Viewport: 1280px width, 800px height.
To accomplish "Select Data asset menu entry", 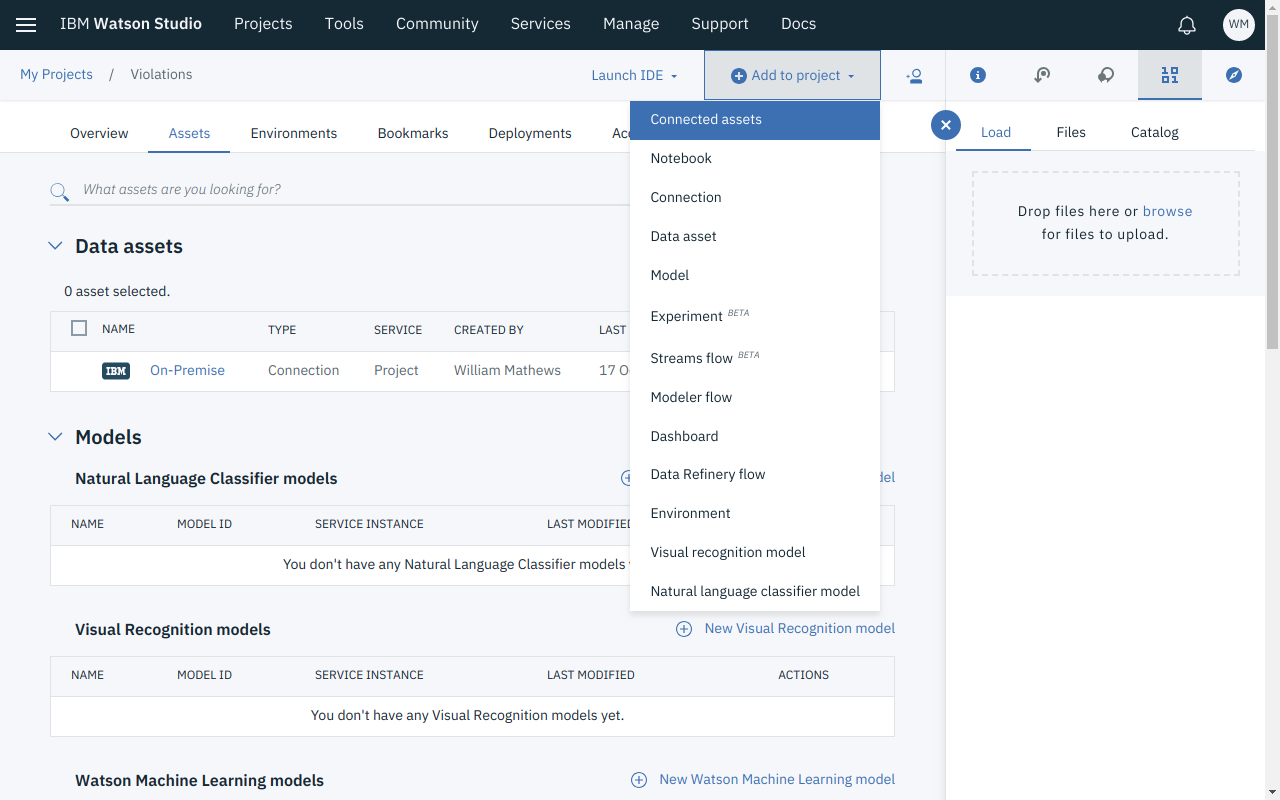I will point(755,236).
